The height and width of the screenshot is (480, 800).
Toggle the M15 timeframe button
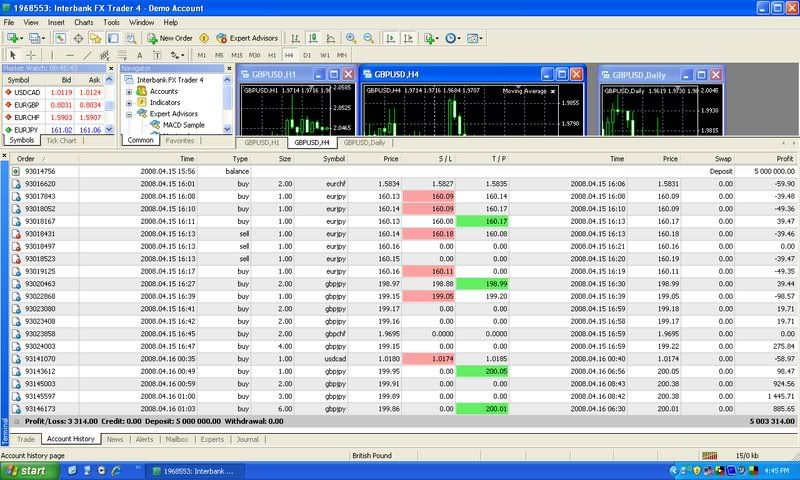coord(236,55)
